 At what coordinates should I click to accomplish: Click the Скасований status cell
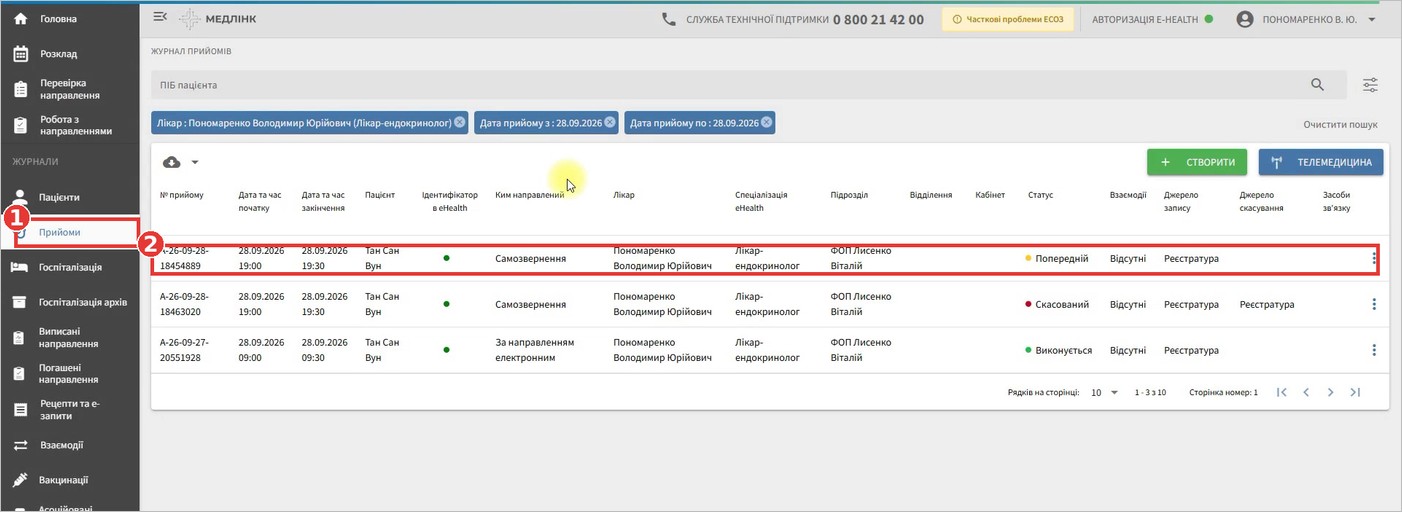point(1057,304)
